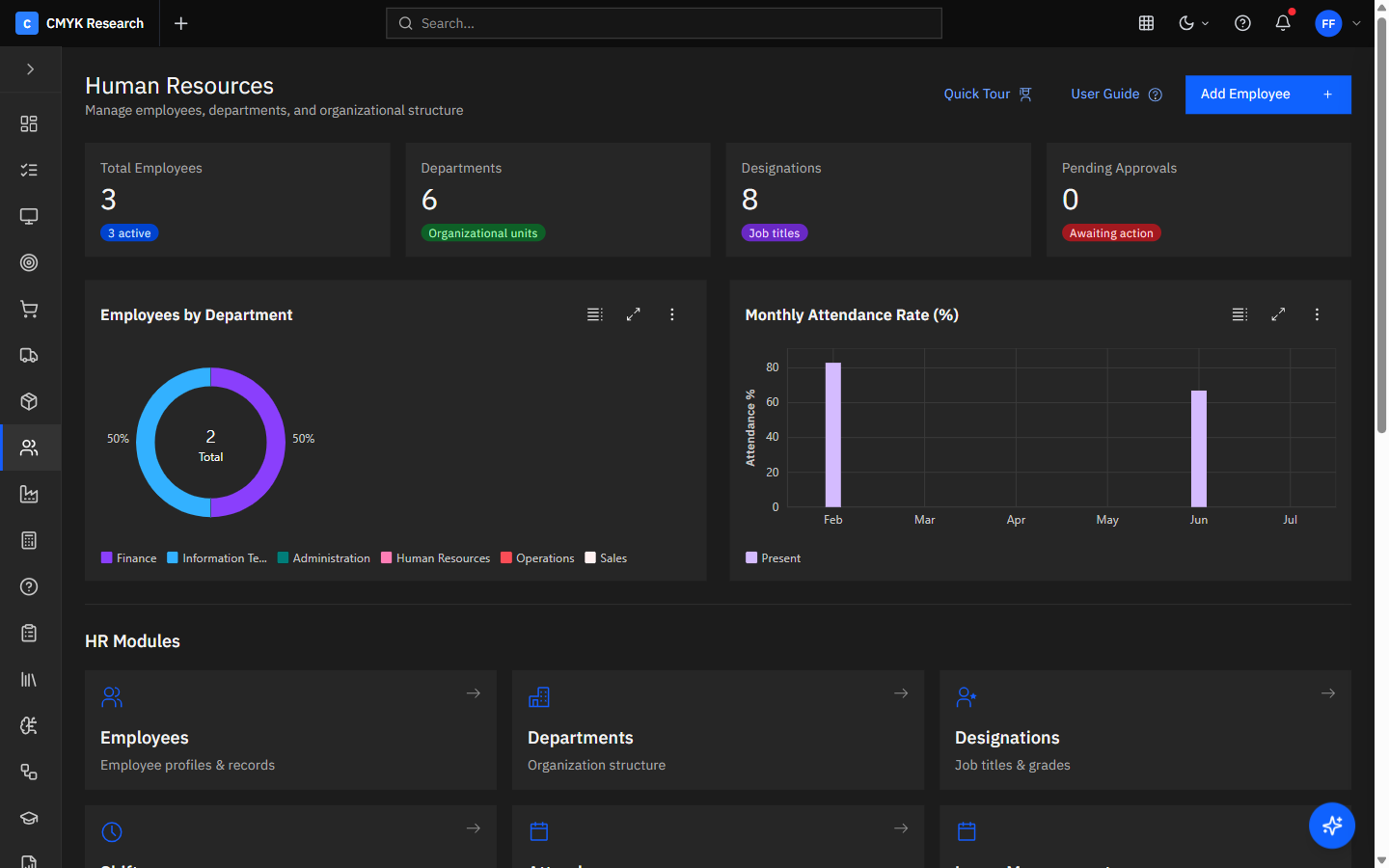Viewport: 1389px width, 868px height.
Task: Open the FF user avatar menu
Action: (x=1328, y=23)
